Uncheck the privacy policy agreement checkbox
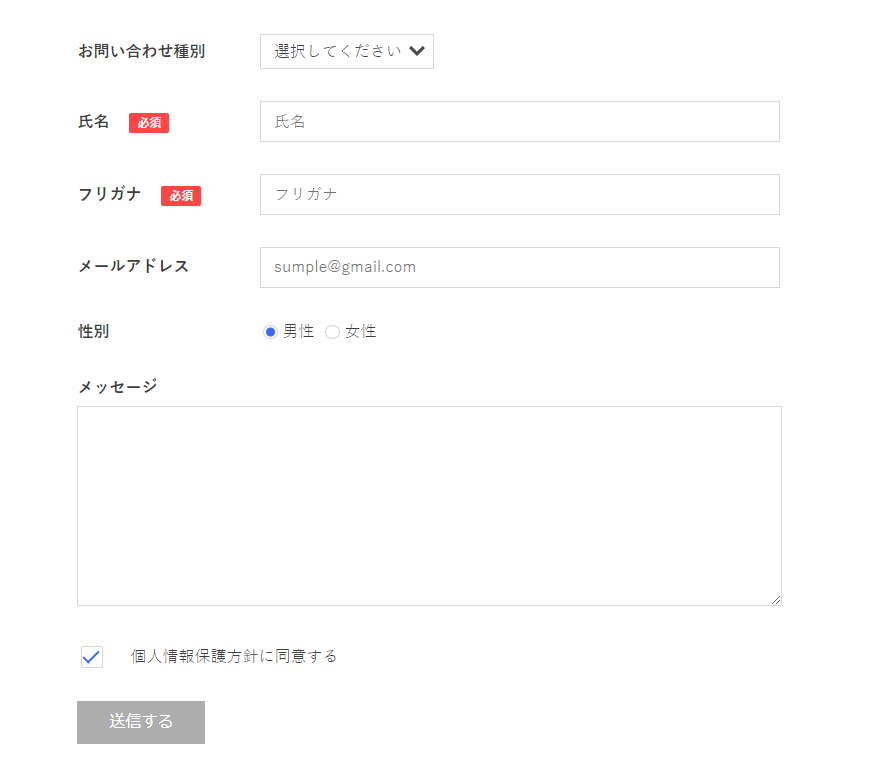The height and width of the screenshot is (778, 871). pos(91,657)
